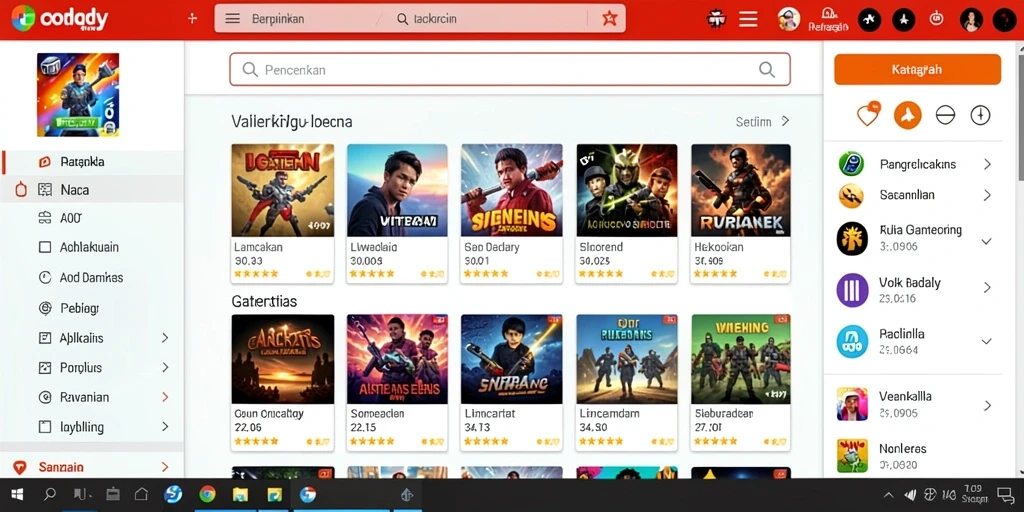Open the hamburger icon beside Berpinkan
1024x512 pixels.
(x=232, y=19)
